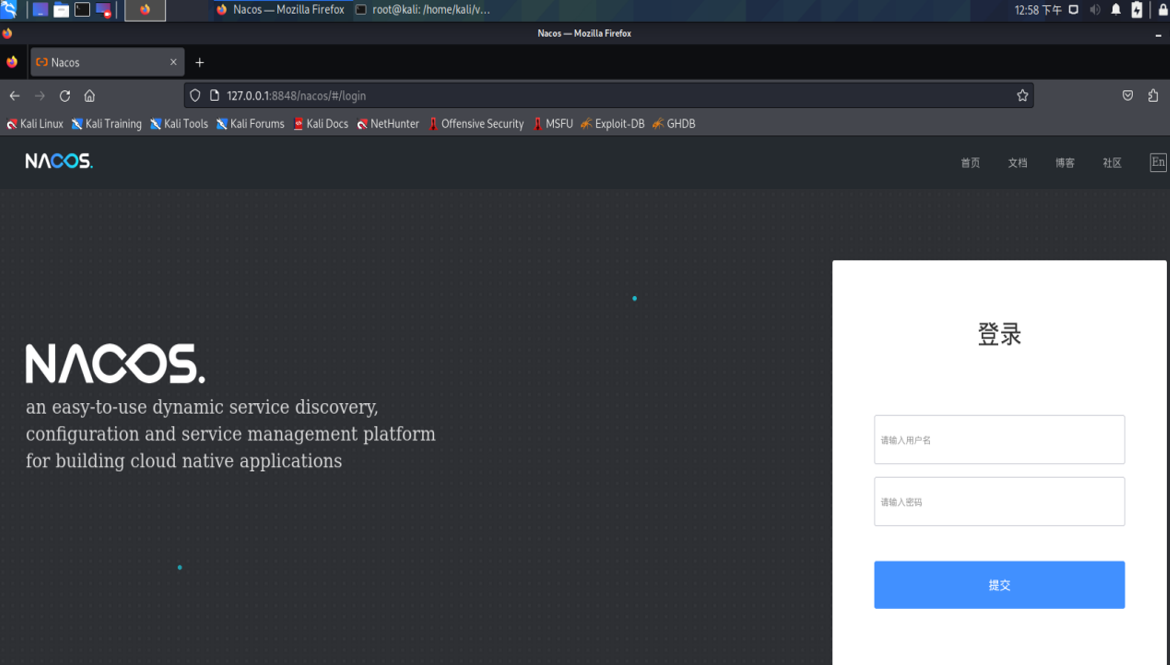Viewport: 1170px width, 665px height.
Task: Focus the password field 请输入密码
Action: click(x=999, y=502)
